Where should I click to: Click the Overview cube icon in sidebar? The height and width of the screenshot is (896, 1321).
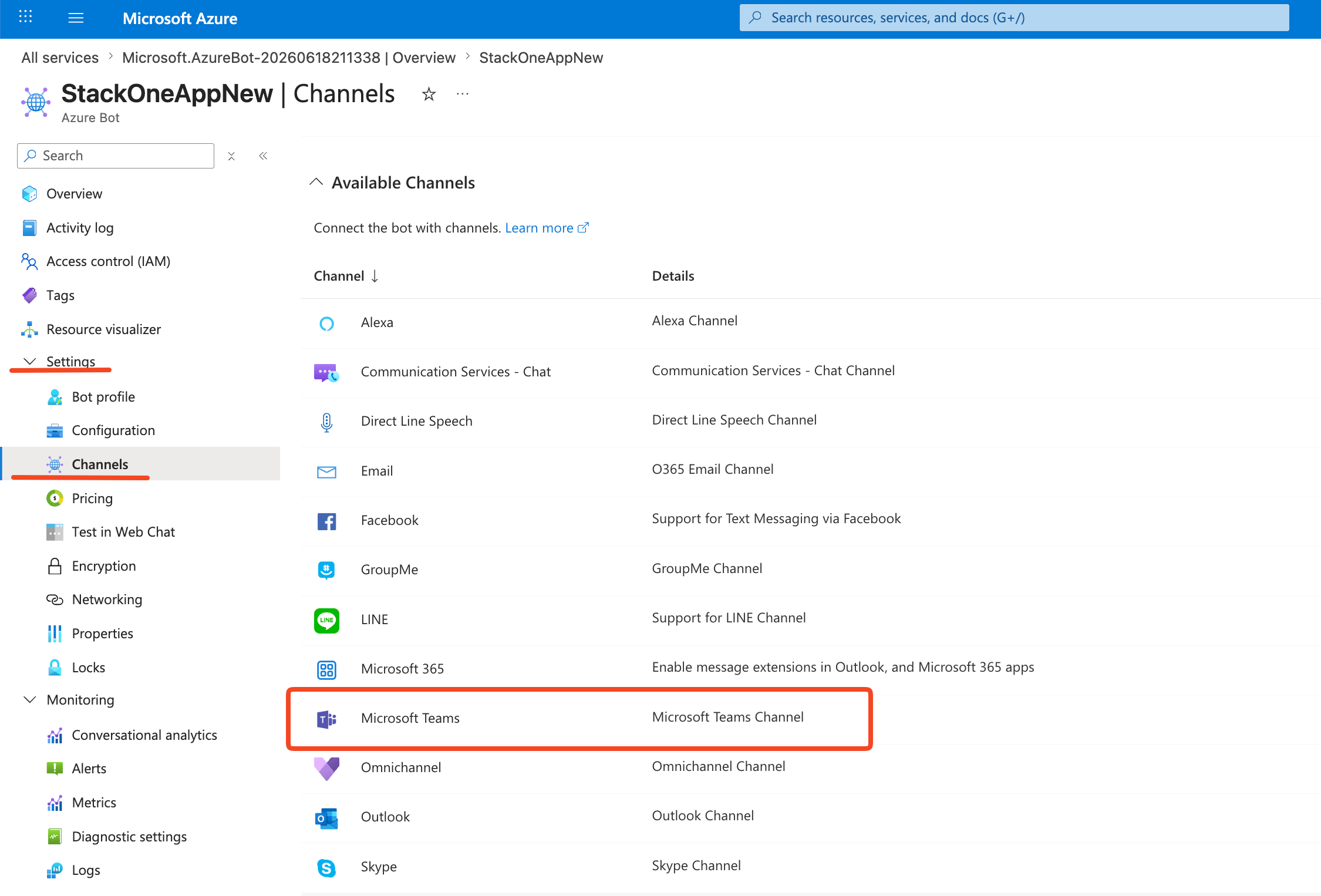click(29, 194)
